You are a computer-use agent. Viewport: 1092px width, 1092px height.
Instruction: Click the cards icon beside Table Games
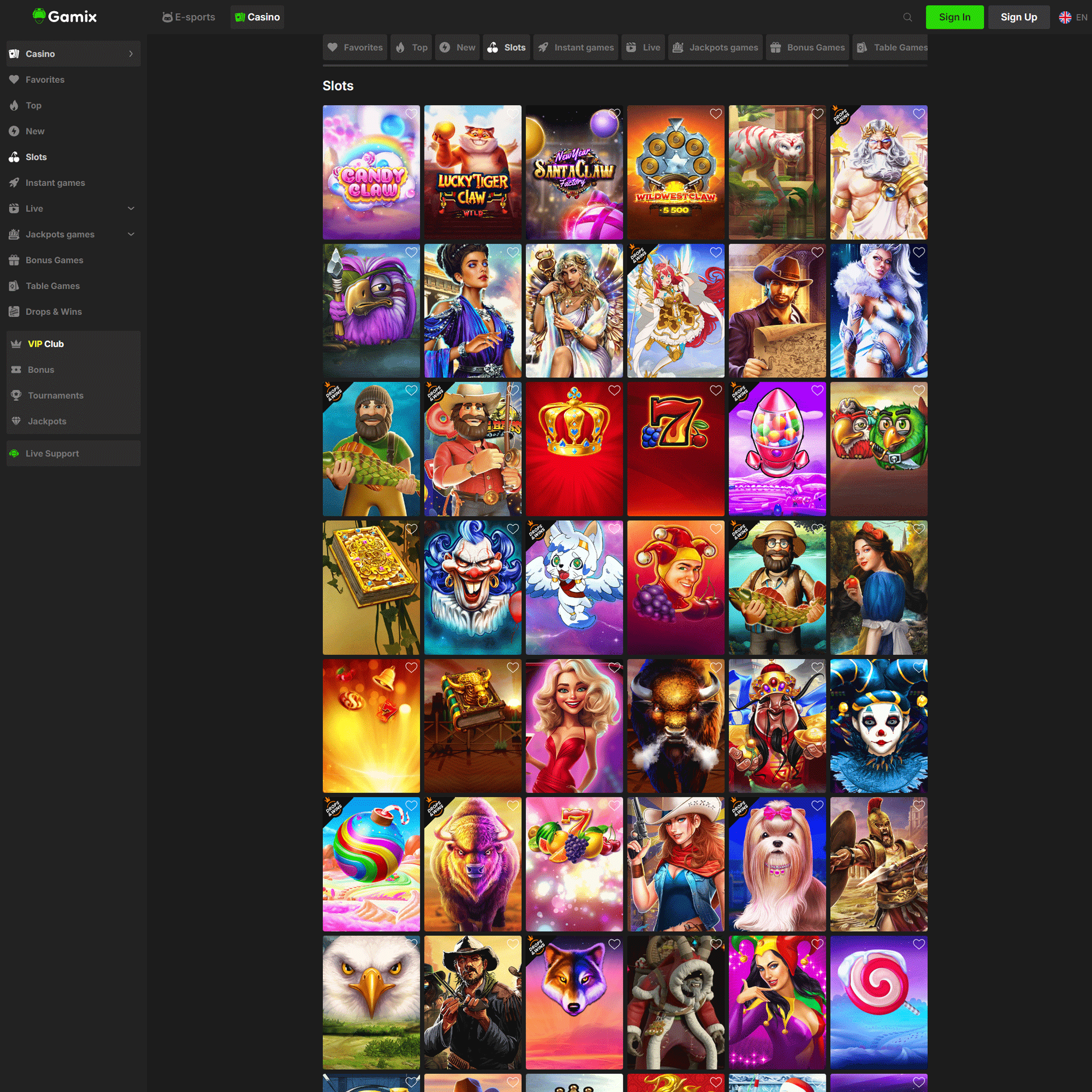pos(14,286)
